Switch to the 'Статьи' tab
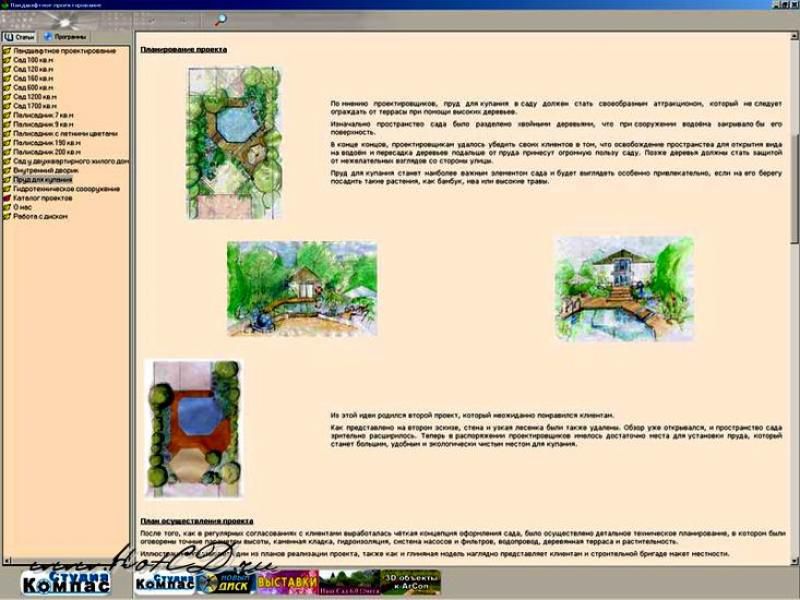This screenshot has width=800, height=600. point(19,36)
